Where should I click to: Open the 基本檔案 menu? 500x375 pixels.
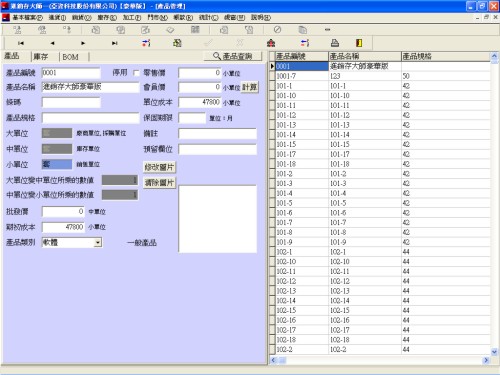(x=27, y=17)
